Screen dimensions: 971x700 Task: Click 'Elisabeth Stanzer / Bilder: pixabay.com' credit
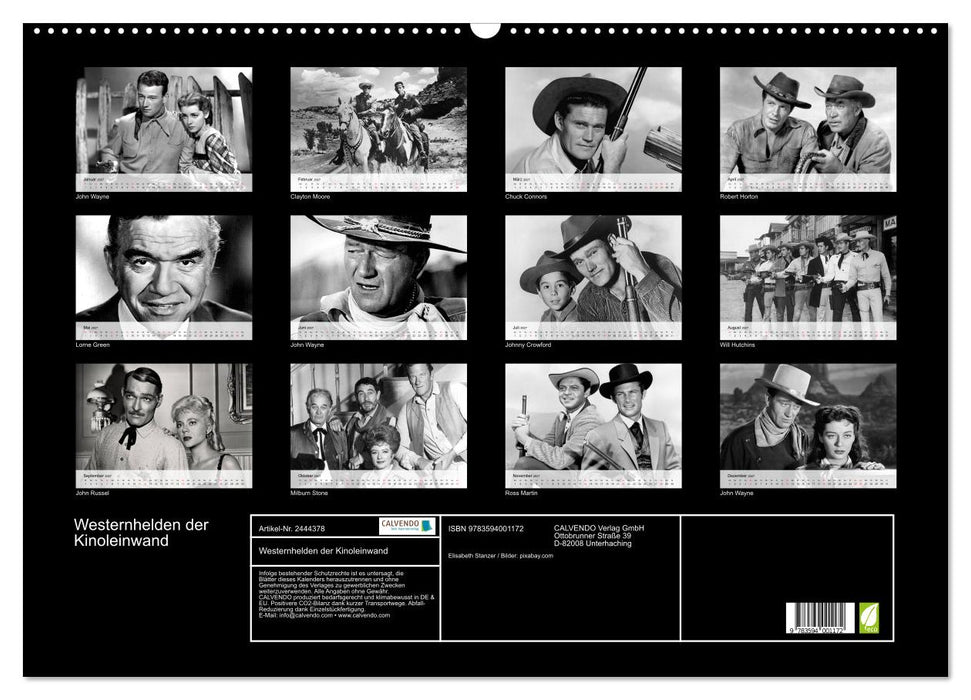coord(500,556)
